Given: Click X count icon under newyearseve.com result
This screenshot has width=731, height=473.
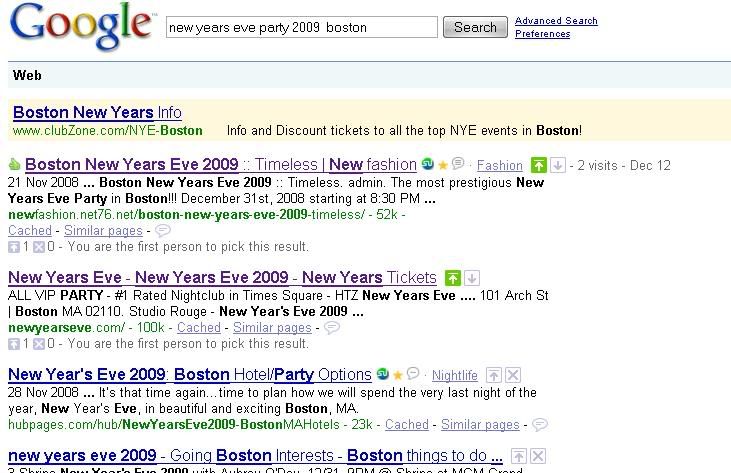Looking at the screenshot, I should click(39, 344).
